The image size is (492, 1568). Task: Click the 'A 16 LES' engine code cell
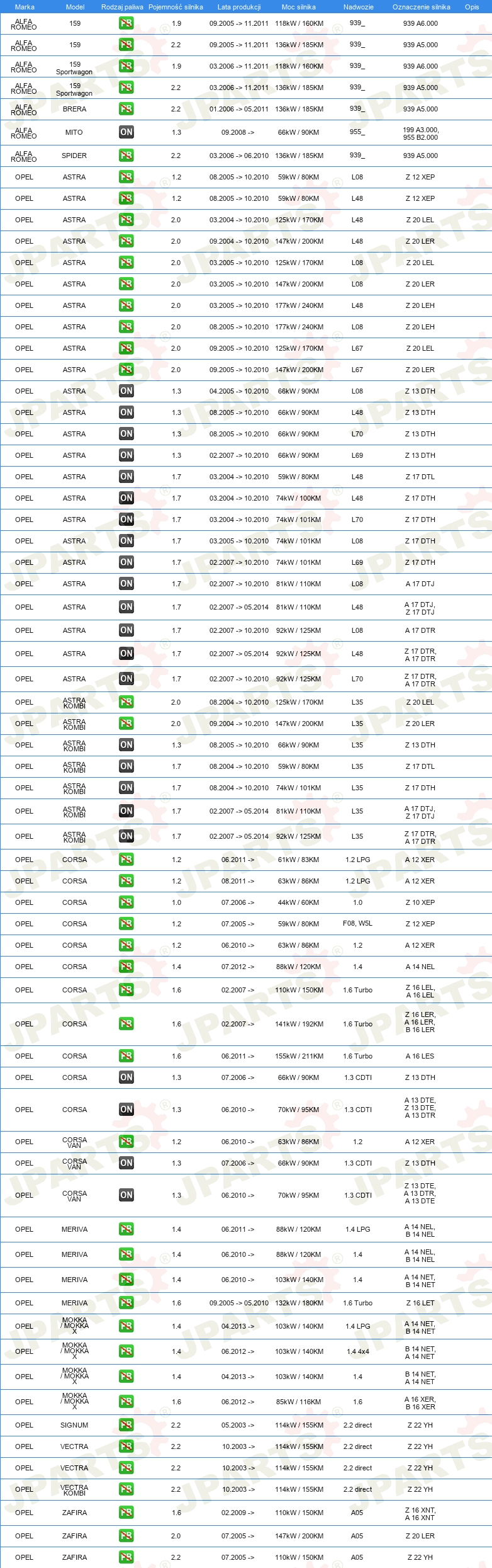420,1056
